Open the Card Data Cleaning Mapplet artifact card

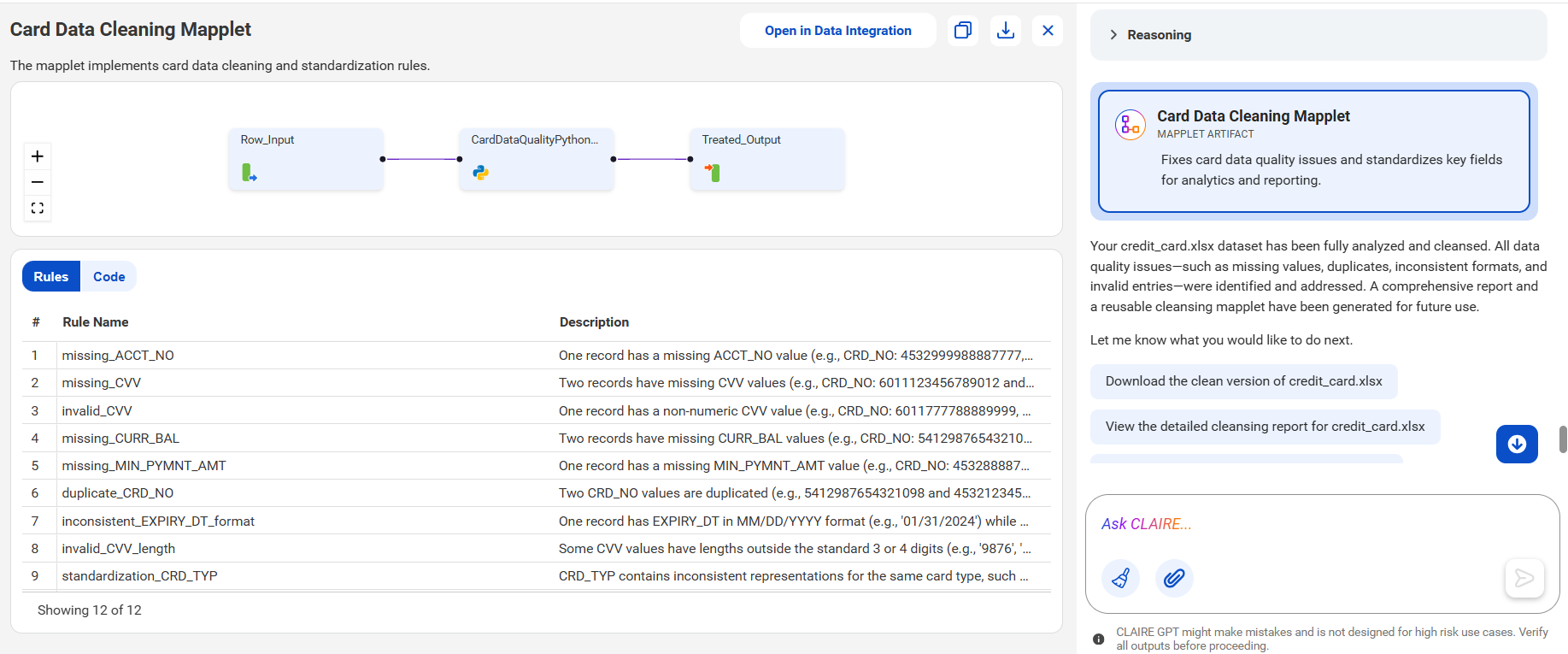(1313, 151)
